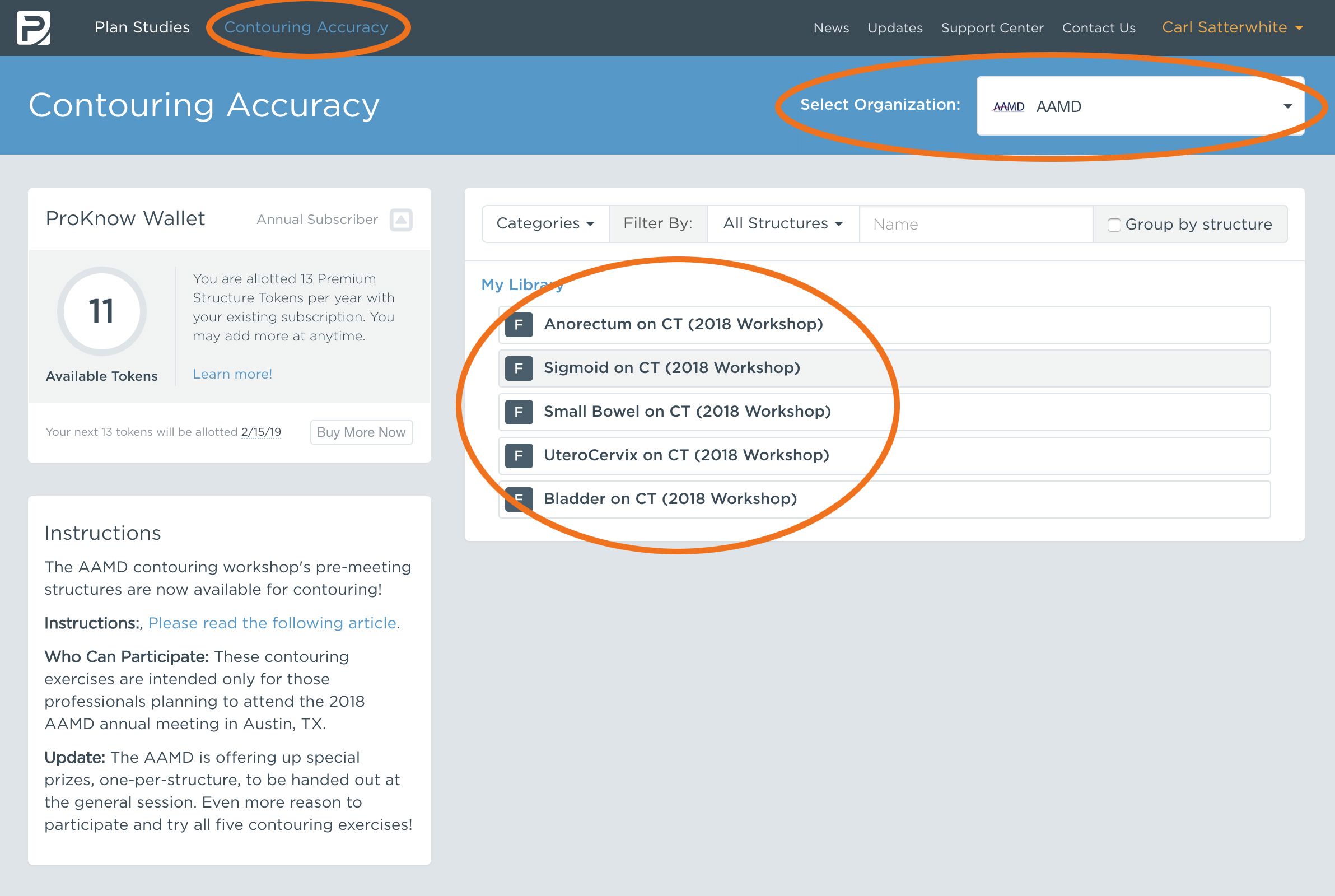
Task: Open Anorectum on CT (2018 Workshop)
Action: [x=884, y=325]
